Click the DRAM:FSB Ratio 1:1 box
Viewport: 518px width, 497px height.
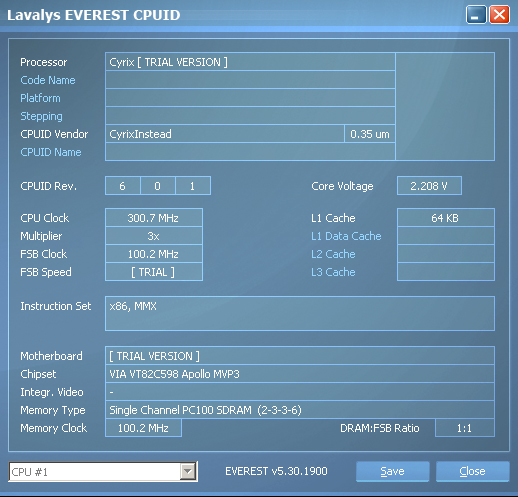pos(465,428)
